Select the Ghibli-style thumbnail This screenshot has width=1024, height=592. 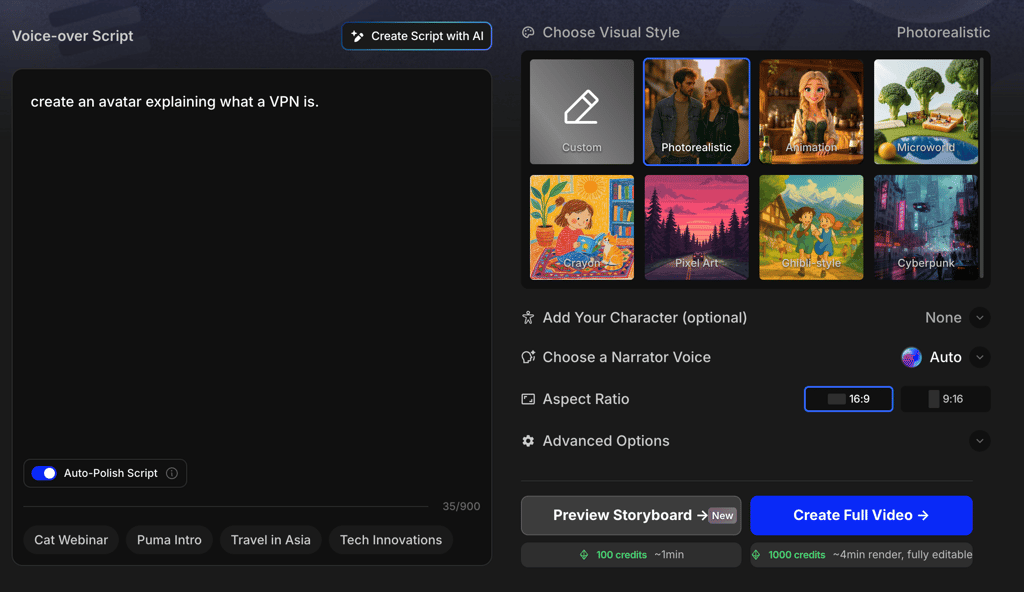point(811,227)
